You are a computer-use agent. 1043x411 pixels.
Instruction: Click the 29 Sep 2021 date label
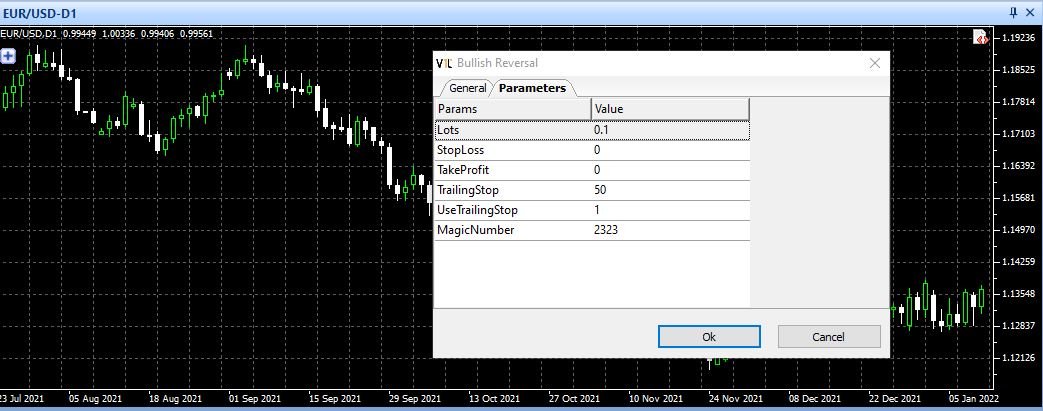414,398
